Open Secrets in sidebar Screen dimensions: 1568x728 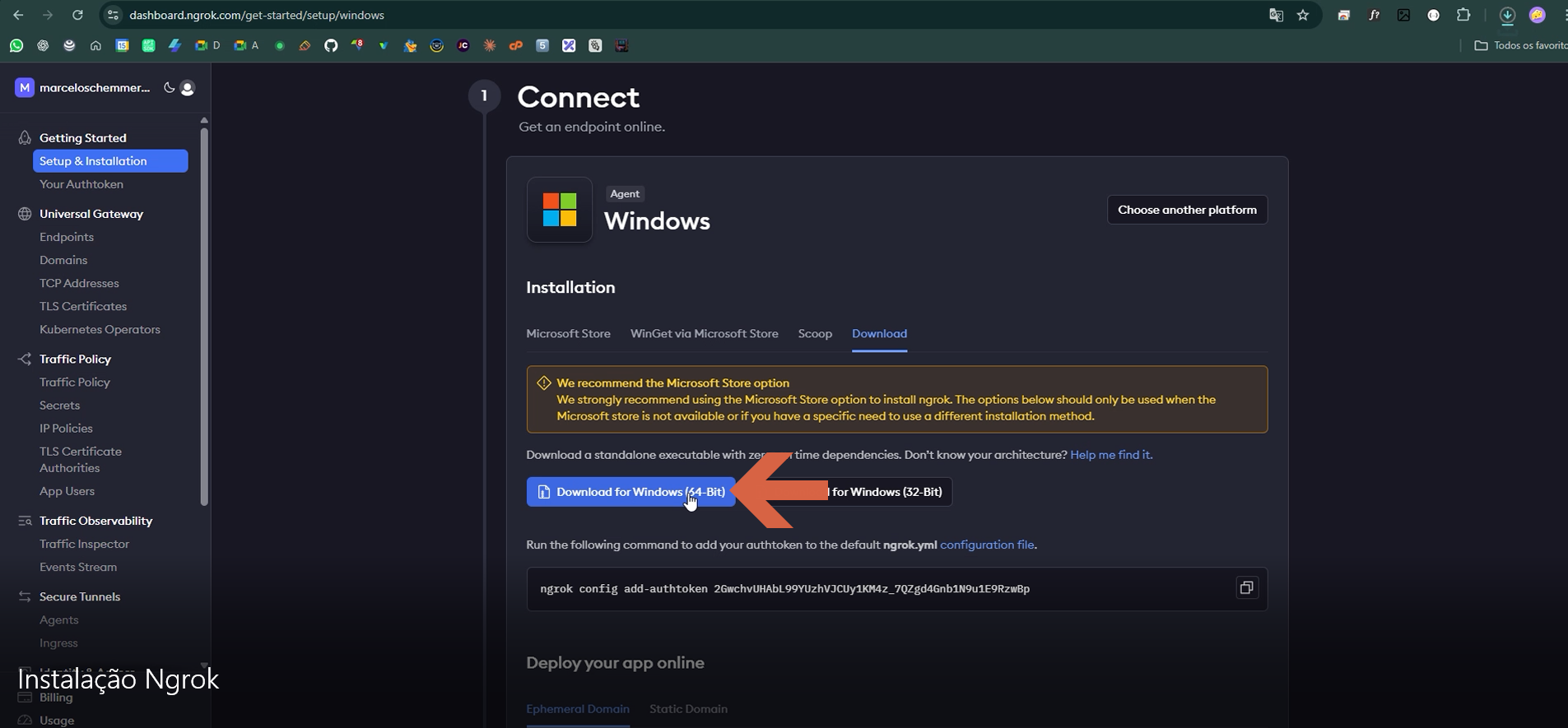pyautogui.click(x=59, y=405)
